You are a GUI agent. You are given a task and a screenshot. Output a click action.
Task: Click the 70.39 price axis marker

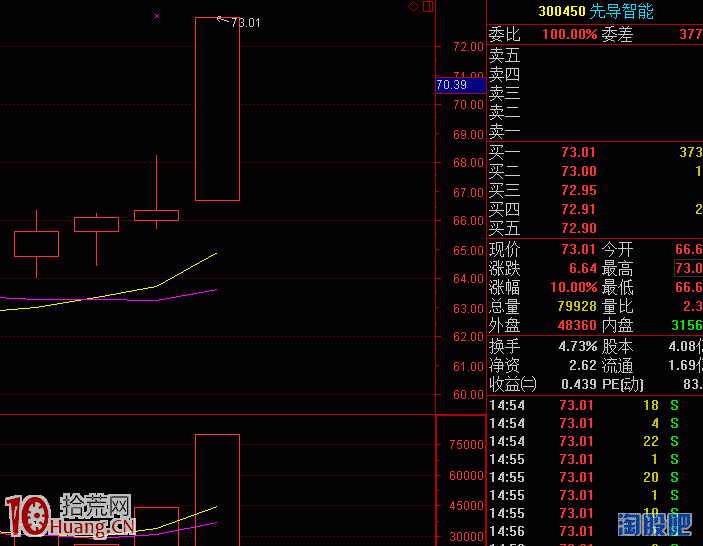coord(452,85)
